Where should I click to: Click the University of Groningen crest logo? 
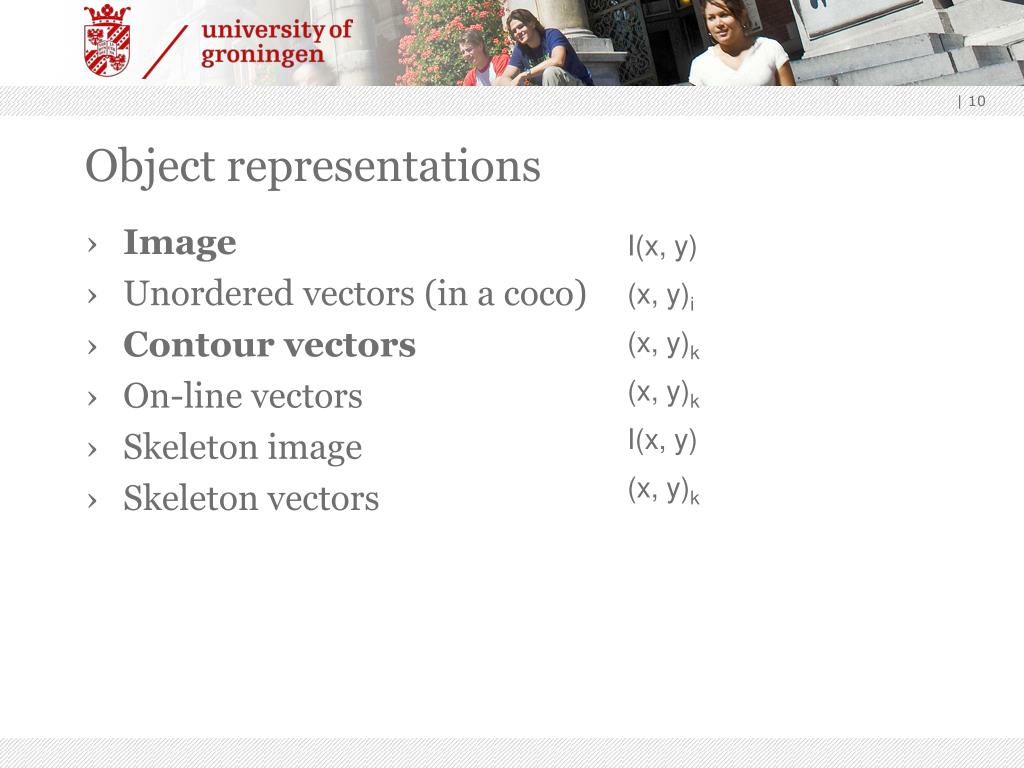click(x=107, y=40)
